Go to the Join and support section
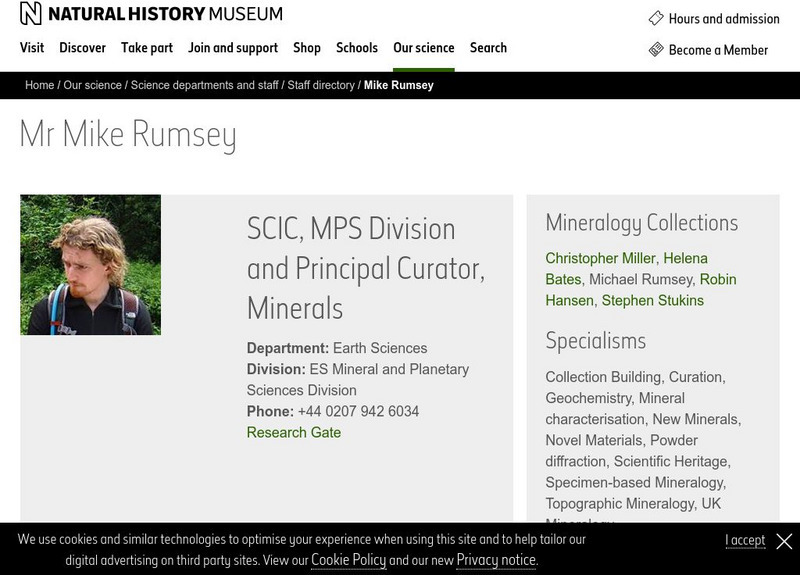Viewport: 800px width, 575px height. (233, 48)
